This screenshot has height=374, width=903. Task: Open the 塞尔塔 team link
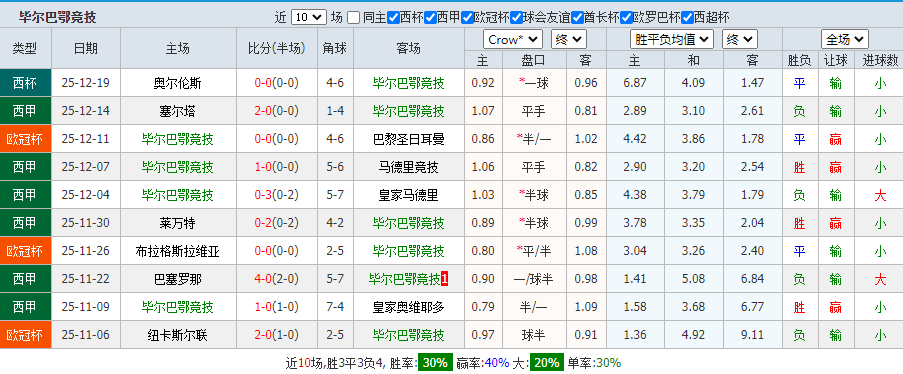[x=177, y=111]
